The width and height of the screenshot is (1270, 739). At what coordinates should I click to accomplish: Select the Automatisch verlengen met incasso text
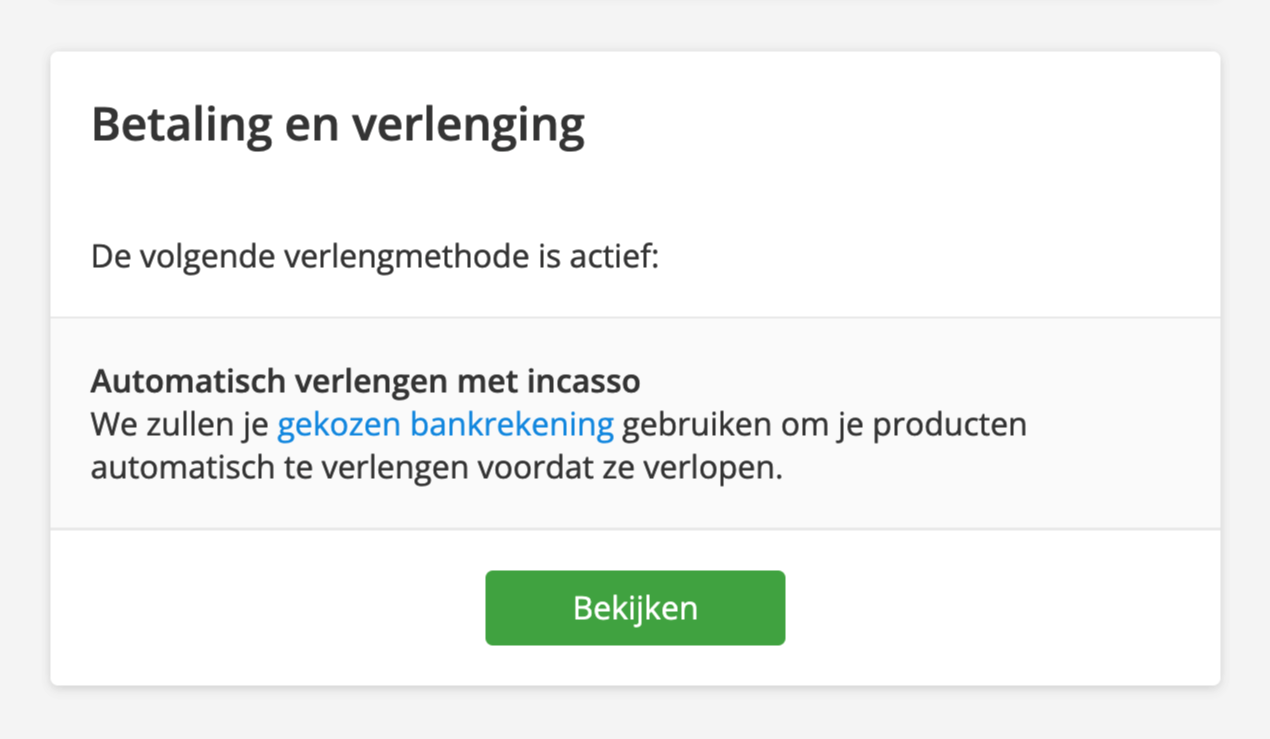[x=366, y=380]
